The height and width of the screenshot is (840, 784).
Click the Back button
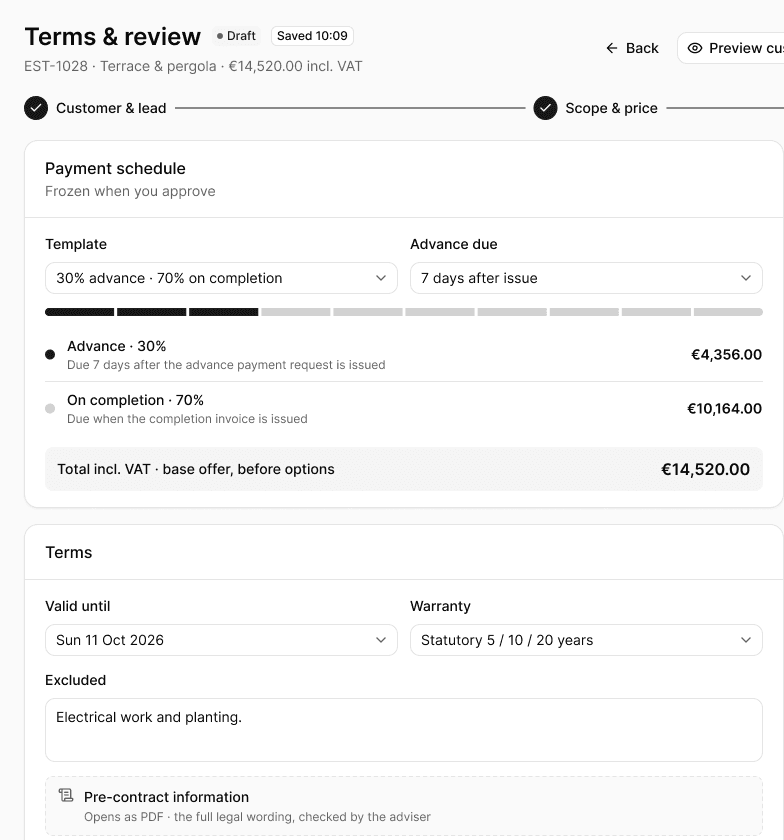point(632,48)
